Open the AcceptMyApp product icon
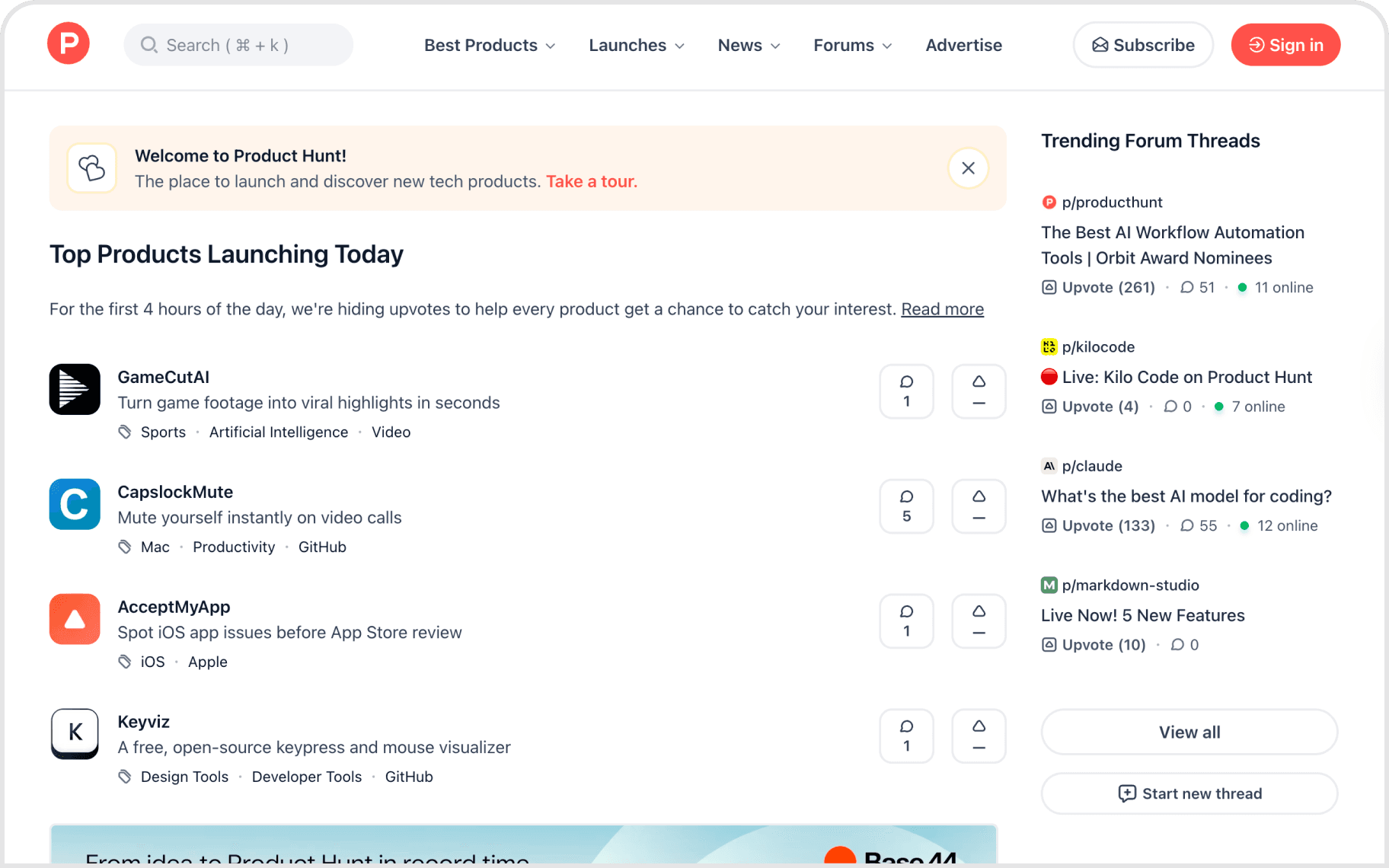 (75, 619)
